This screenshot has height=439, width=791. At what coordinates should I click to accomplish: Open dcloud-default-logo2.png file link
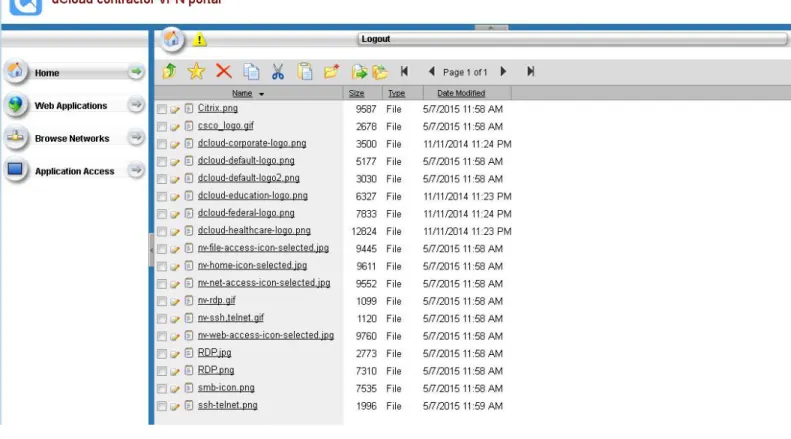coord(249,178)
